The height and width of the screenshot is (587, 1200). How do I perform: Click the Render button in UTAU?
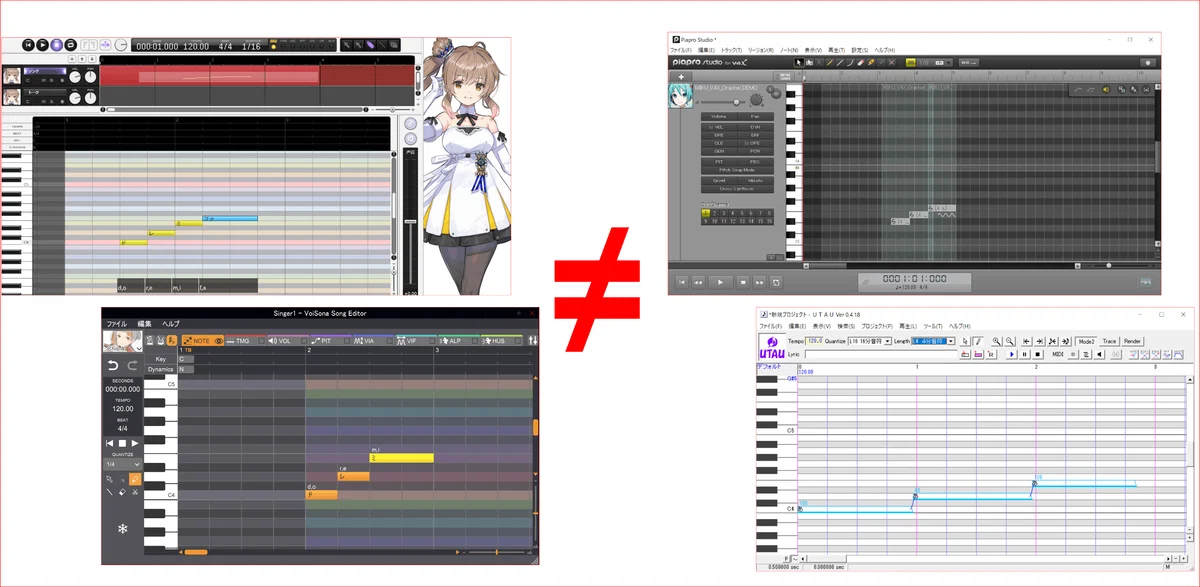pos(1133,341)
